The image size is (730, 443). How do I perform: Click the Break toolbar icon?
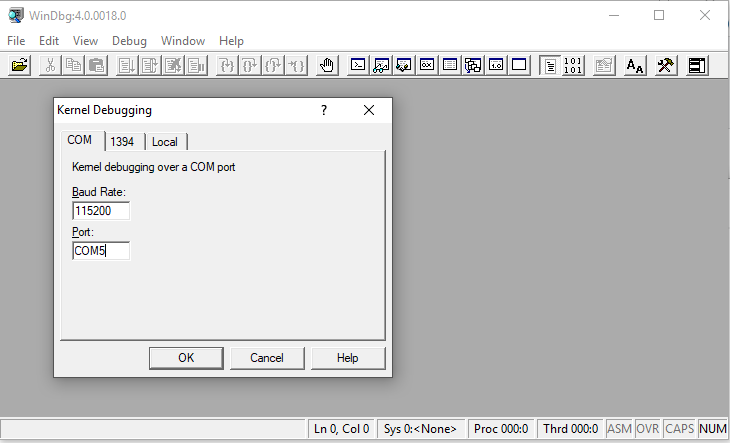(x=196, y=65)
